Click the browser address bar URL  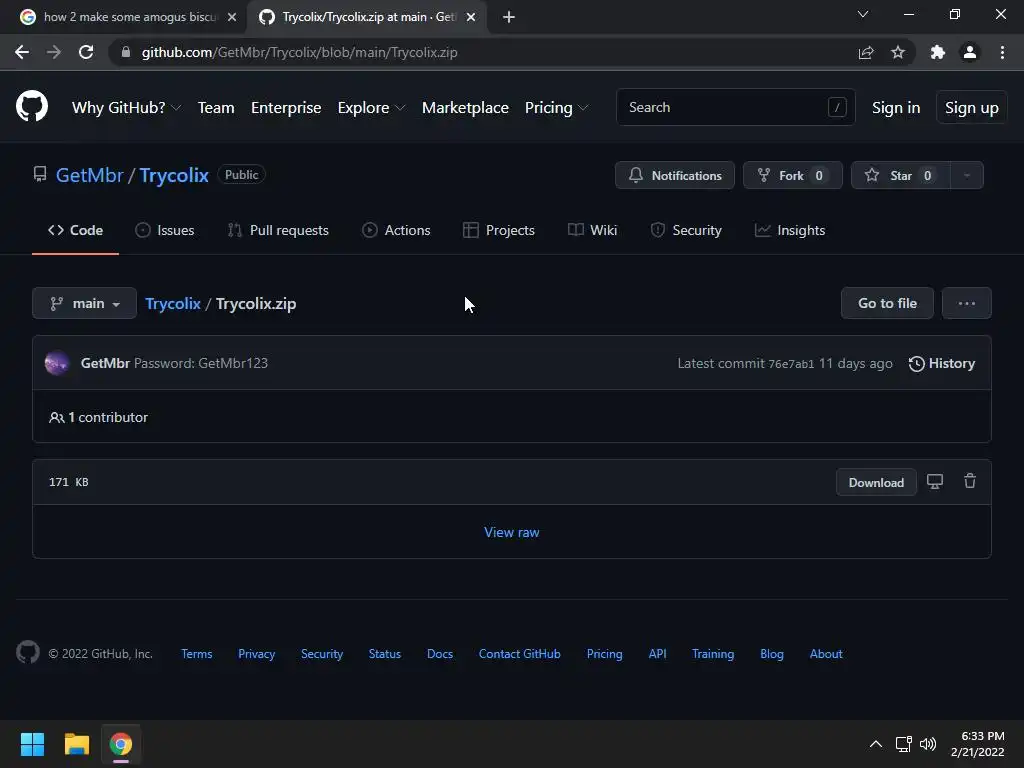tap(299, 52)
